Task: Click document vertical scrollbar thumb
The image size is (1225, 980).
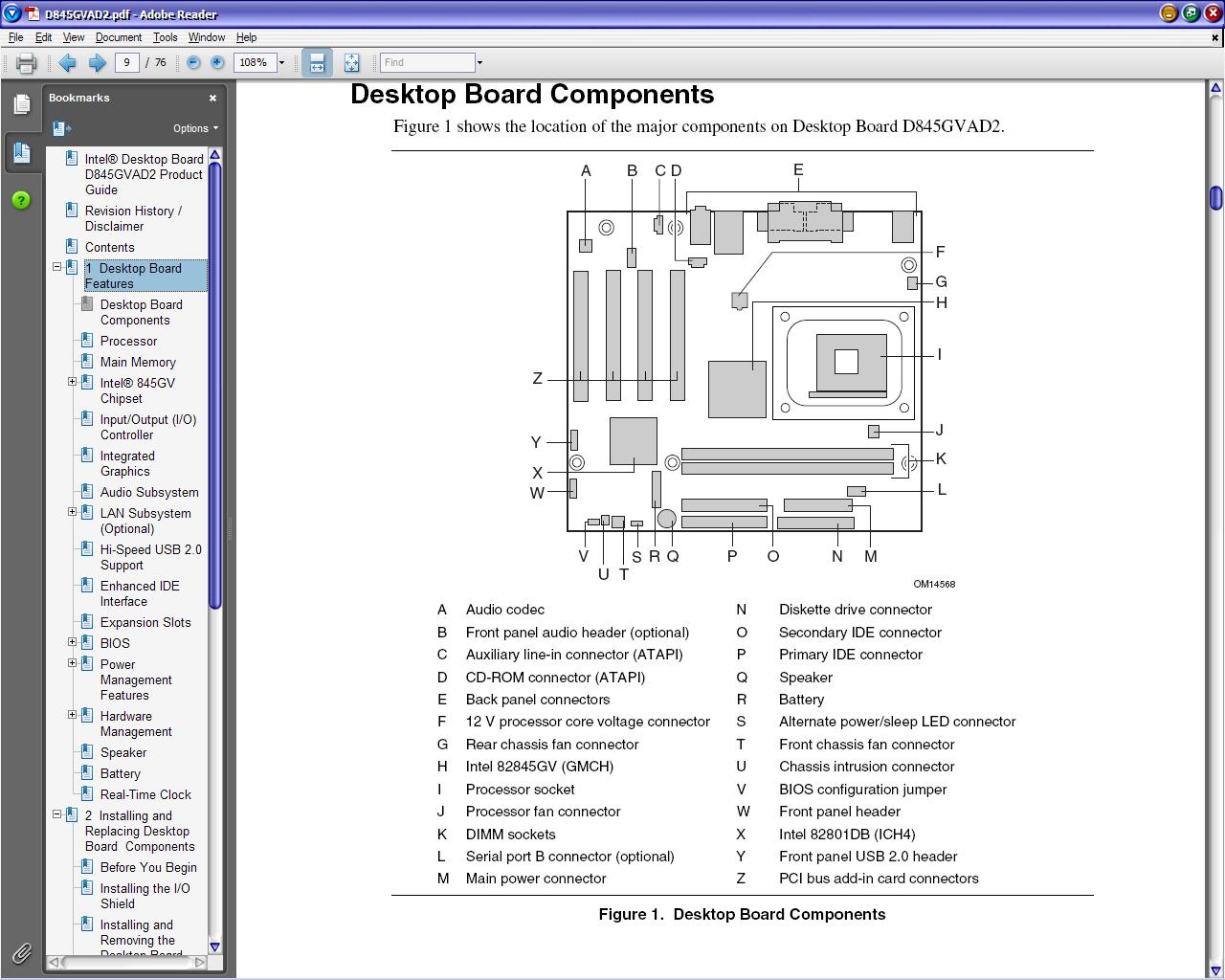Action: 1215,198
